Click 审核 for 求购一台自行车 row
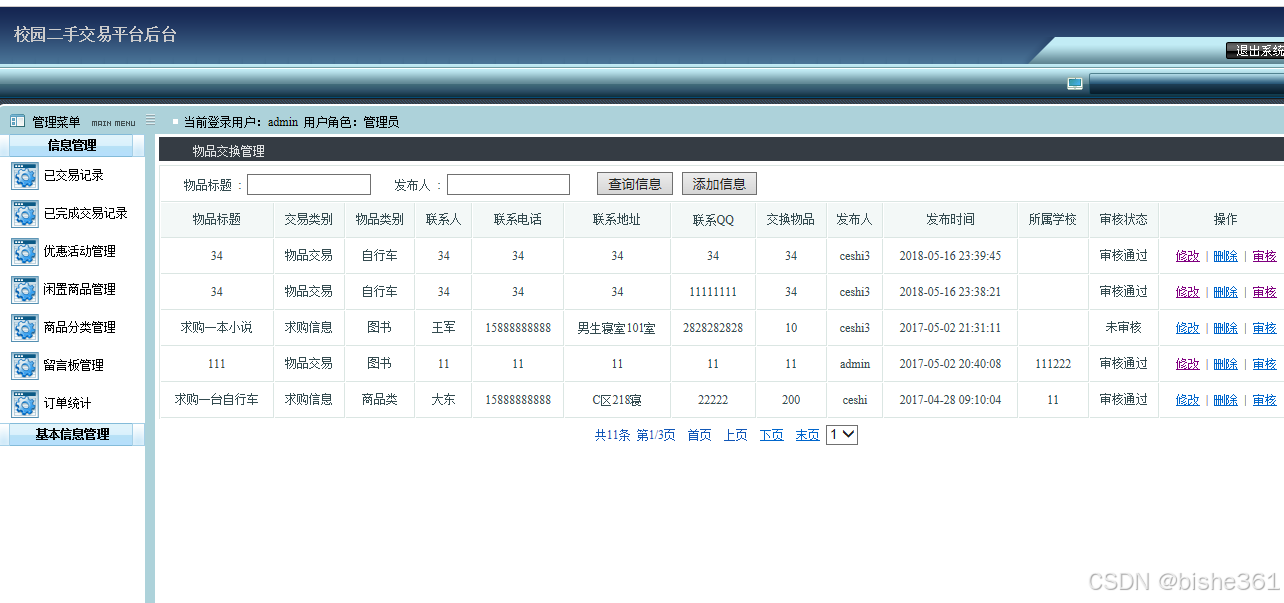The height and width of the screenshot is (603, 1284). [x=1264, y=400]
